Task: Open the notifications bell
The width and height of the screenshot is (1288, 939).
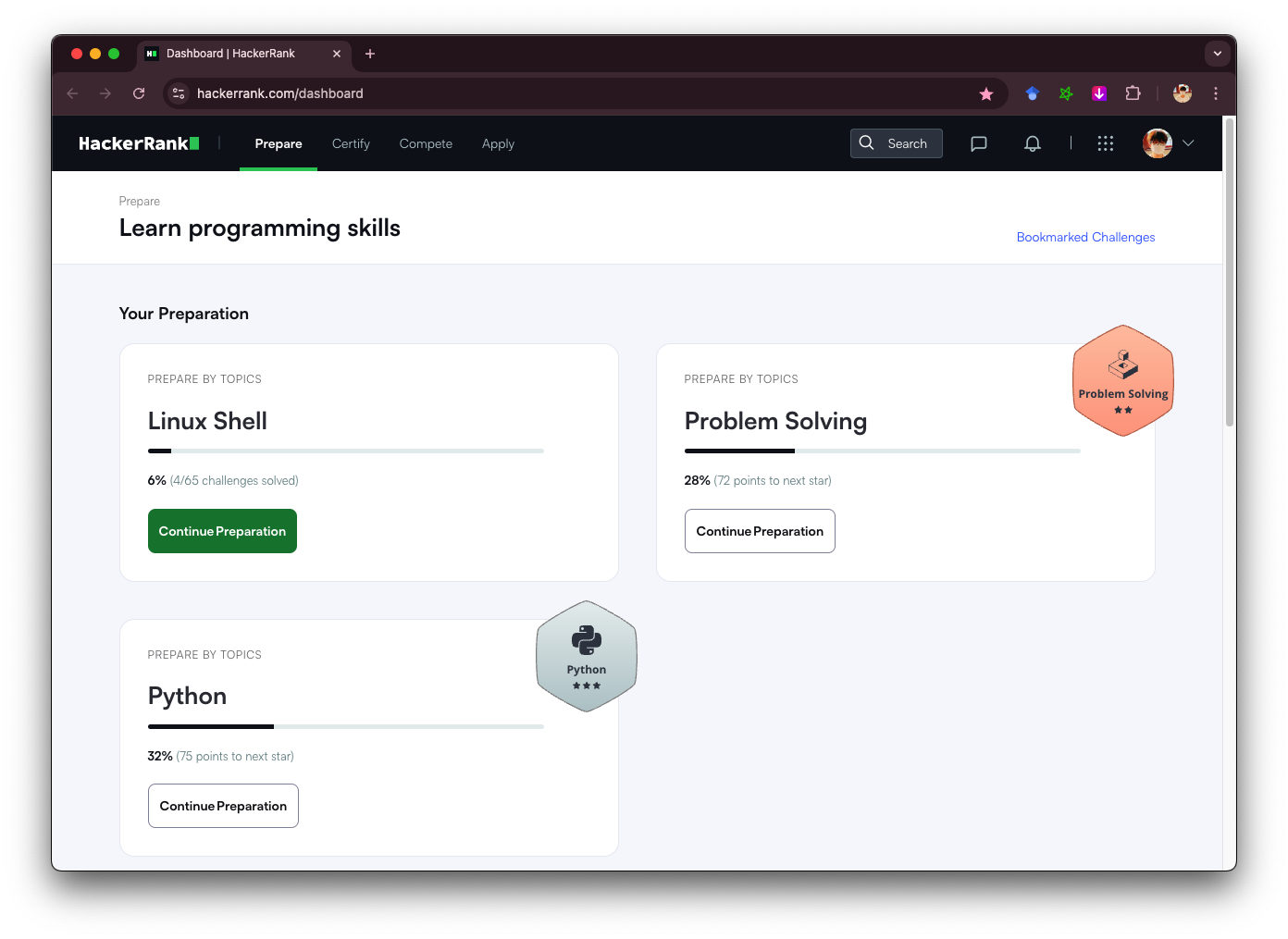Action: pyautogui.click(x=1033, y=143)
